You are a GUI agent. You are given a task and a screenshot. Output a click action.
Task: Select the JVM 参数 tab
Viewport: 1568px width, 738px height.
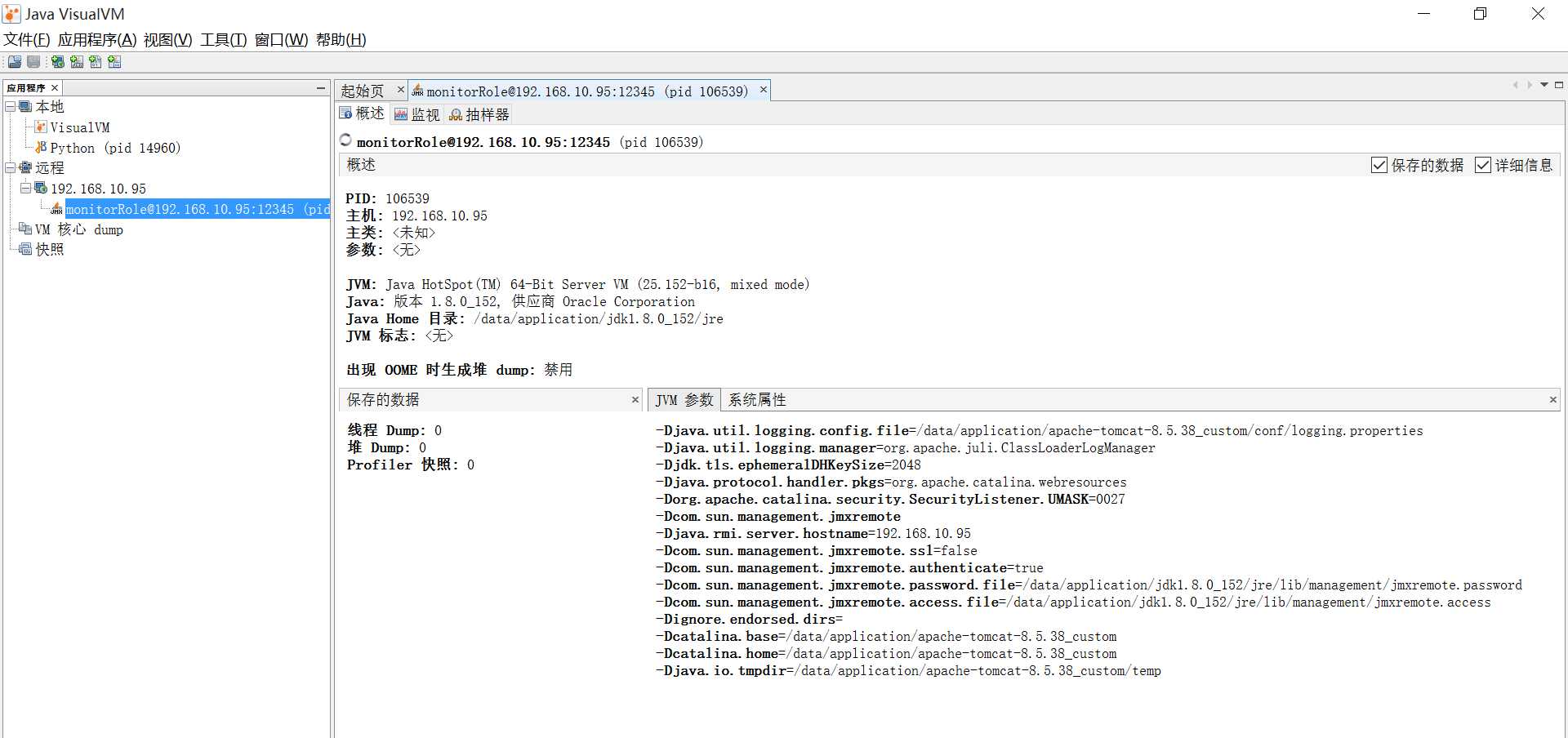tap(684, 400)
